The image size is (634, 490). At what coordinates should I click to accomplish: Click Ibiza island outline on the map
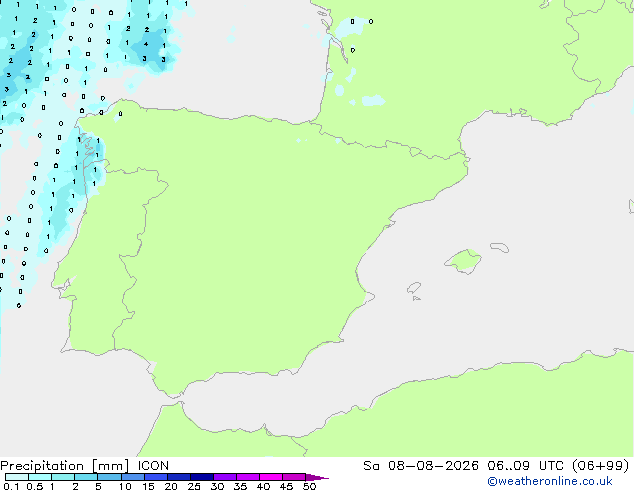(414, 288)
